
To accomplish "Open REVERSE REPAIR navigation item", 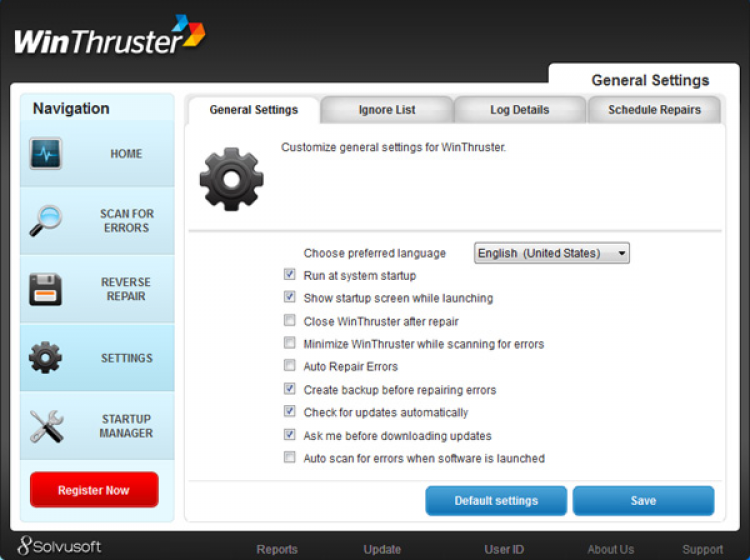I will coord(97,289).
